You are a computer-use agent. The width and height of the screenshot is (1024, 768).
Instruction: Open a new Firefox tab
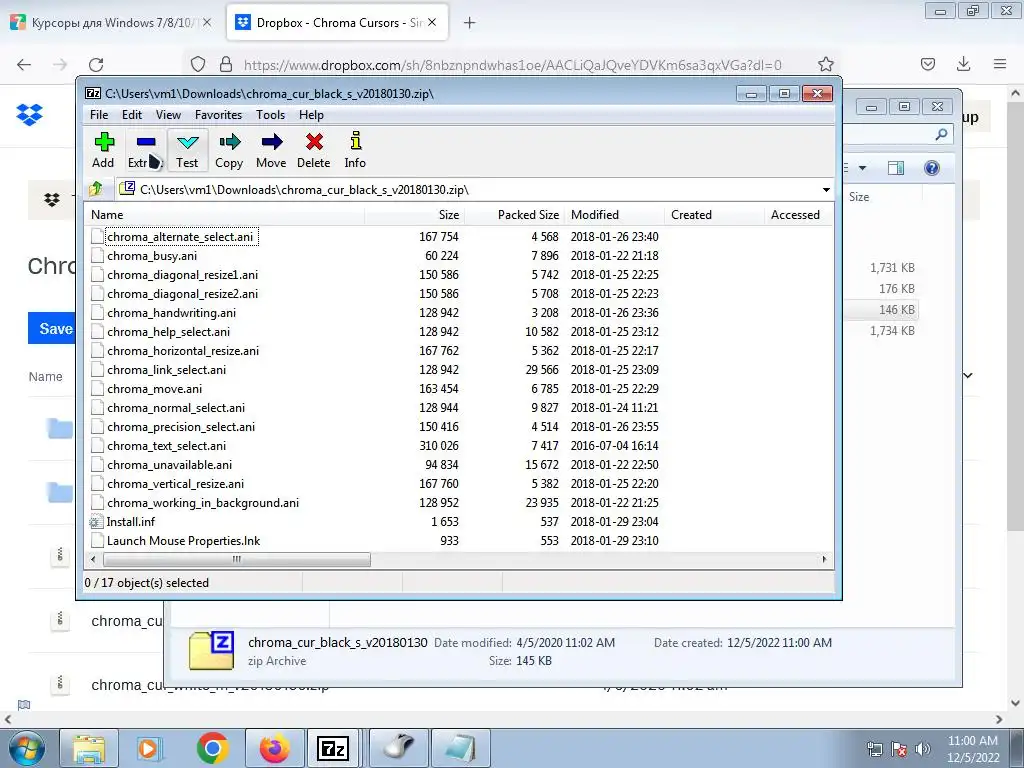469,23
